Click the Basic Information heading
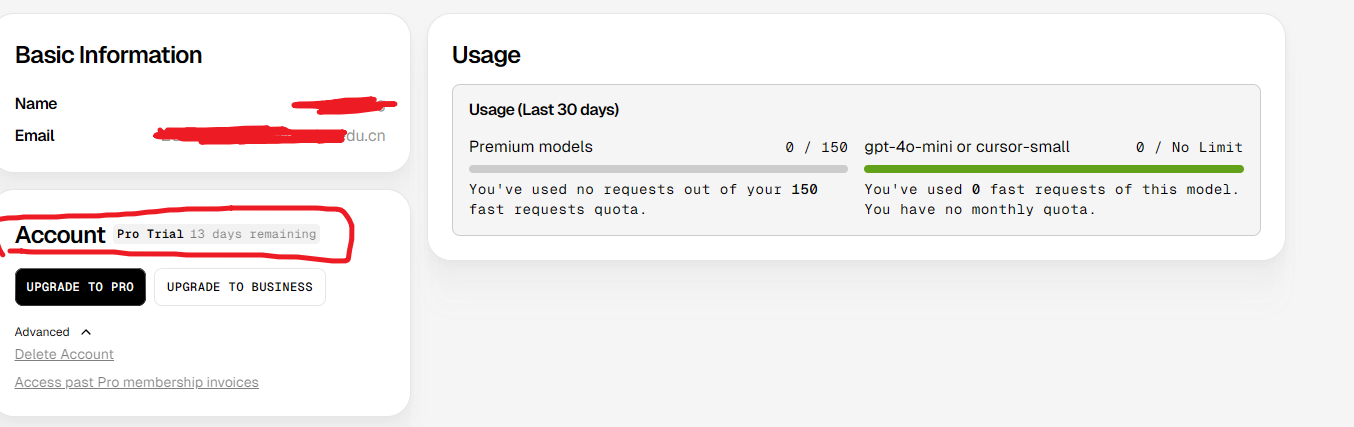Screen dimensions: 1354x427 click(108, 55)
